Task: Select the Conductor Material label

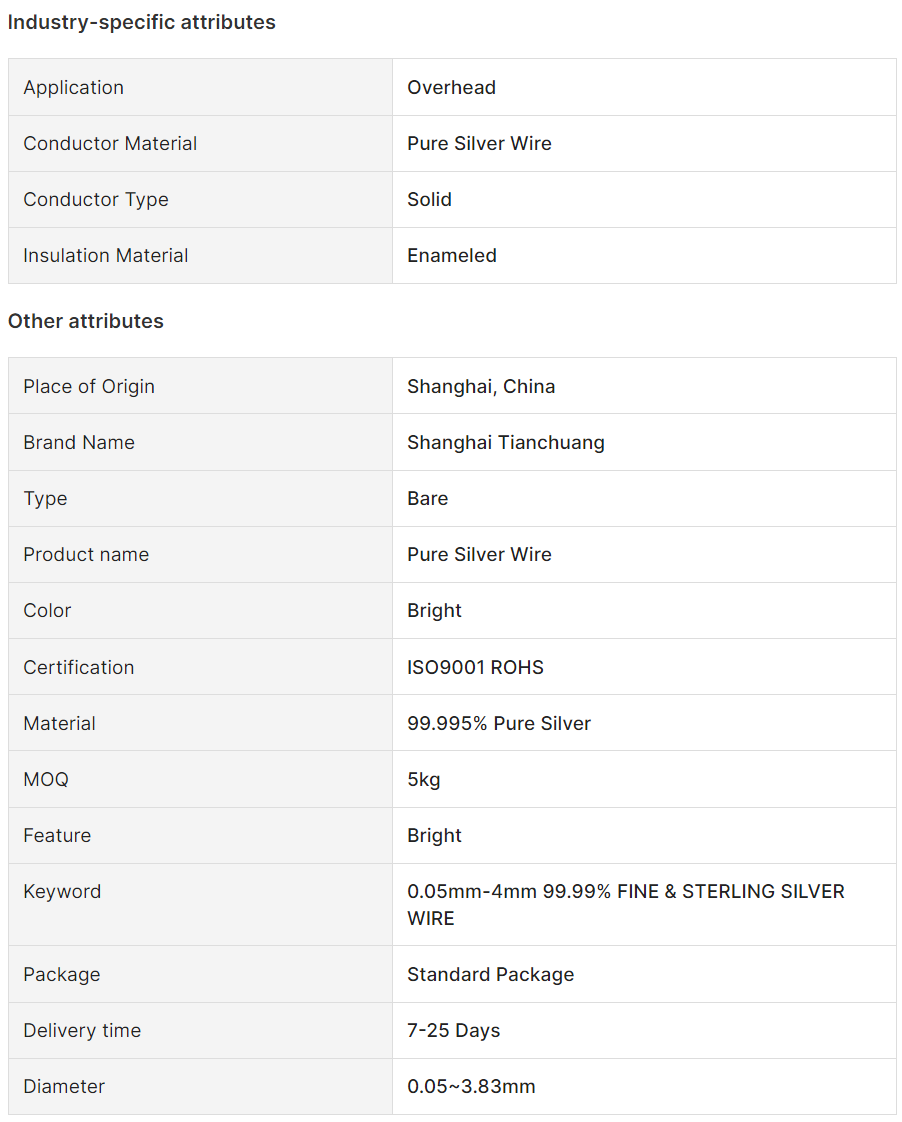Action: point(110,143)
